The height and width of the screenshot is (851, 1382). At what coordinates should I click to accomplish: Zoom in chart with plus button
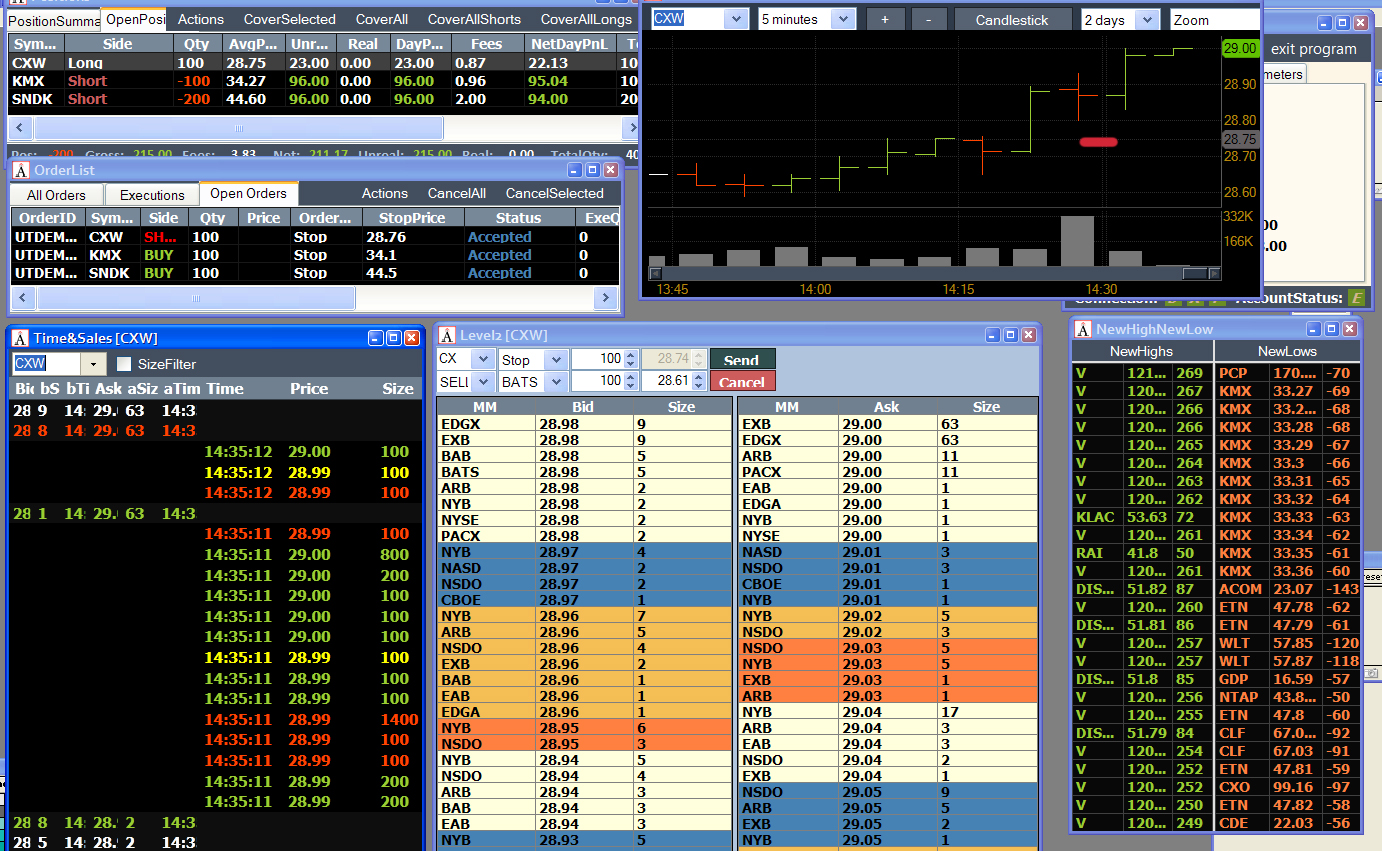pos(884,19)
